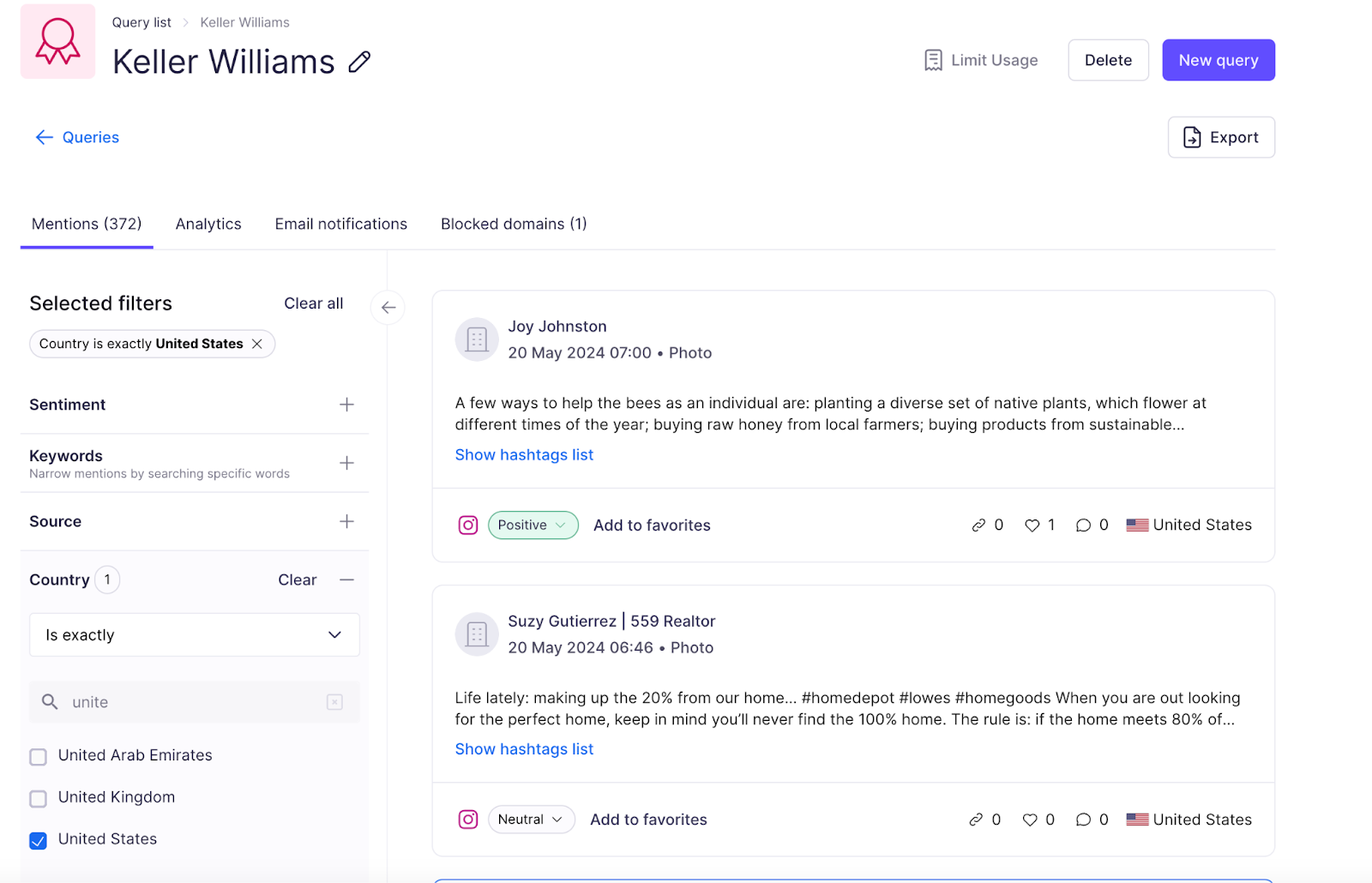
Task: Open the Blocked domains (1) tab
Action: [514, 224]
